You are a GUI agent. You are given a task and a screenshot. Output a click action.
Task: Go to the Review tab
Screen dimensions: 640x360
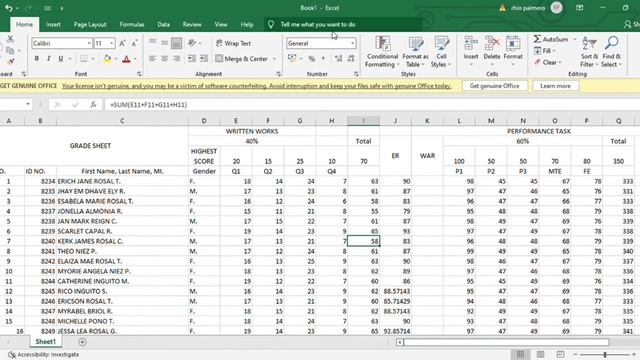click(192, 24)
